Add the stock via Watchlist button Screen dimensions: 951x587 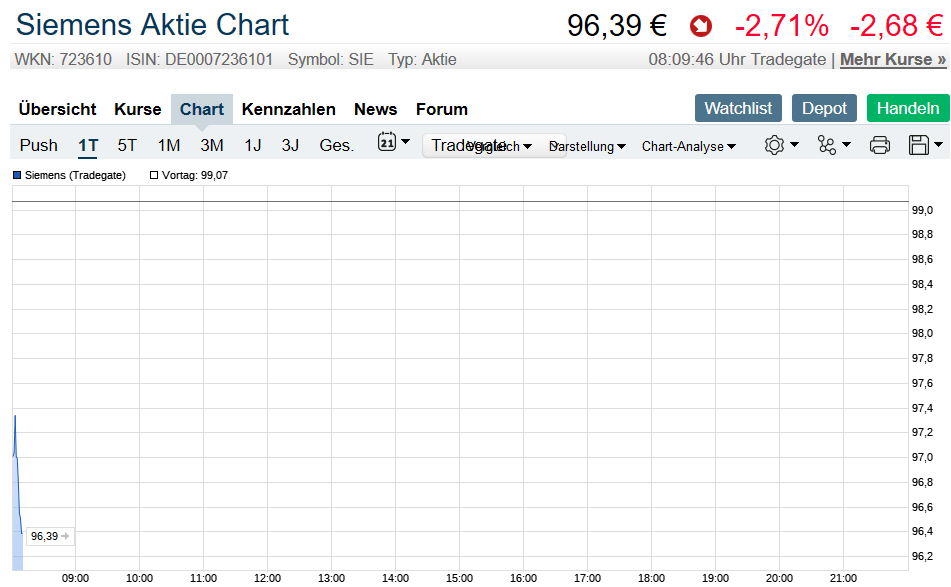(738, 108)
